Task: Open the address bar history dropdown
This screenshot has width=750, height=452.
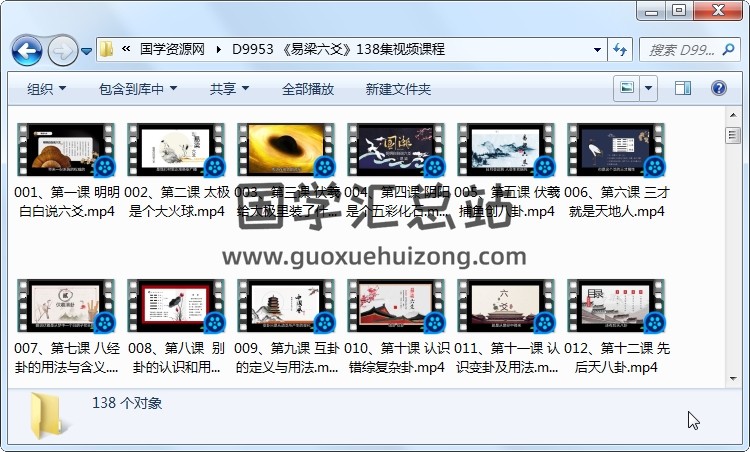Action: pos(597,50)
